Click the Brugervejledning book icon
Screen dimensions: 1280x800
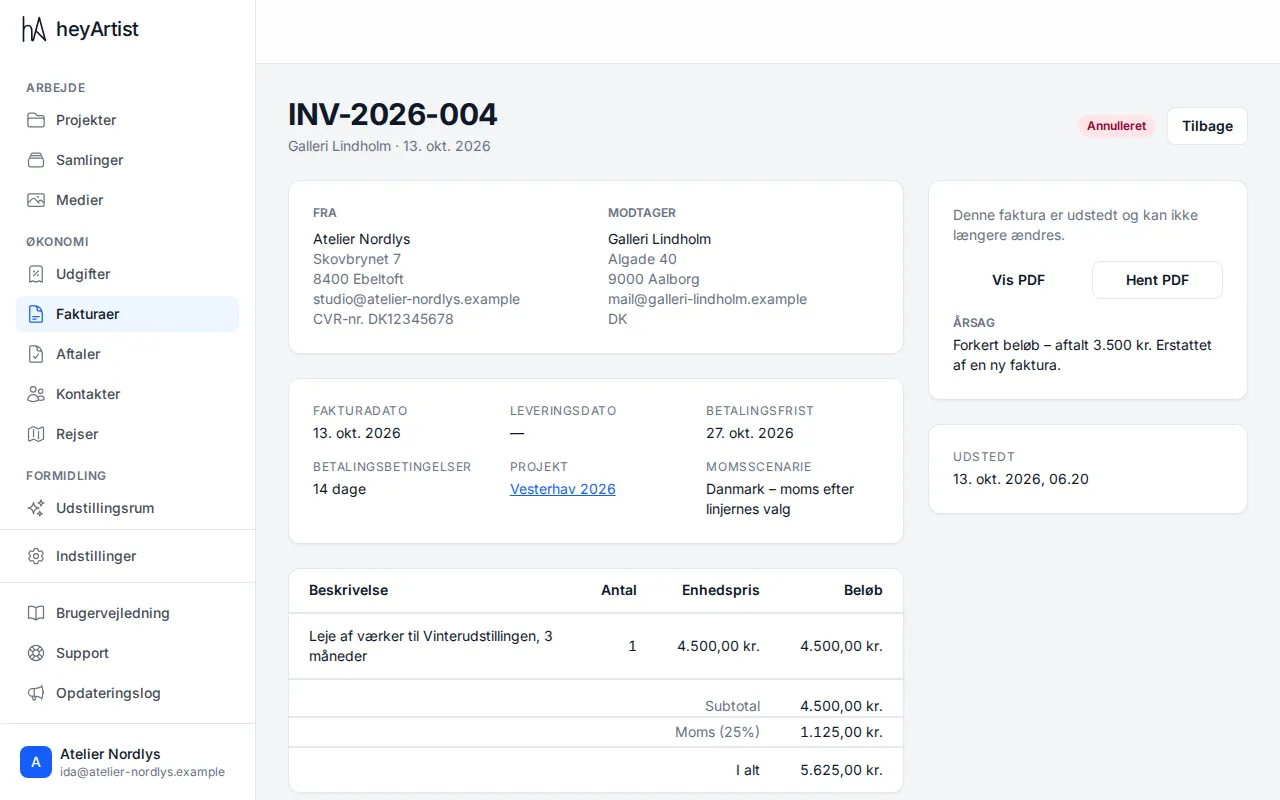pyautogui.click(x=36, y=613)
